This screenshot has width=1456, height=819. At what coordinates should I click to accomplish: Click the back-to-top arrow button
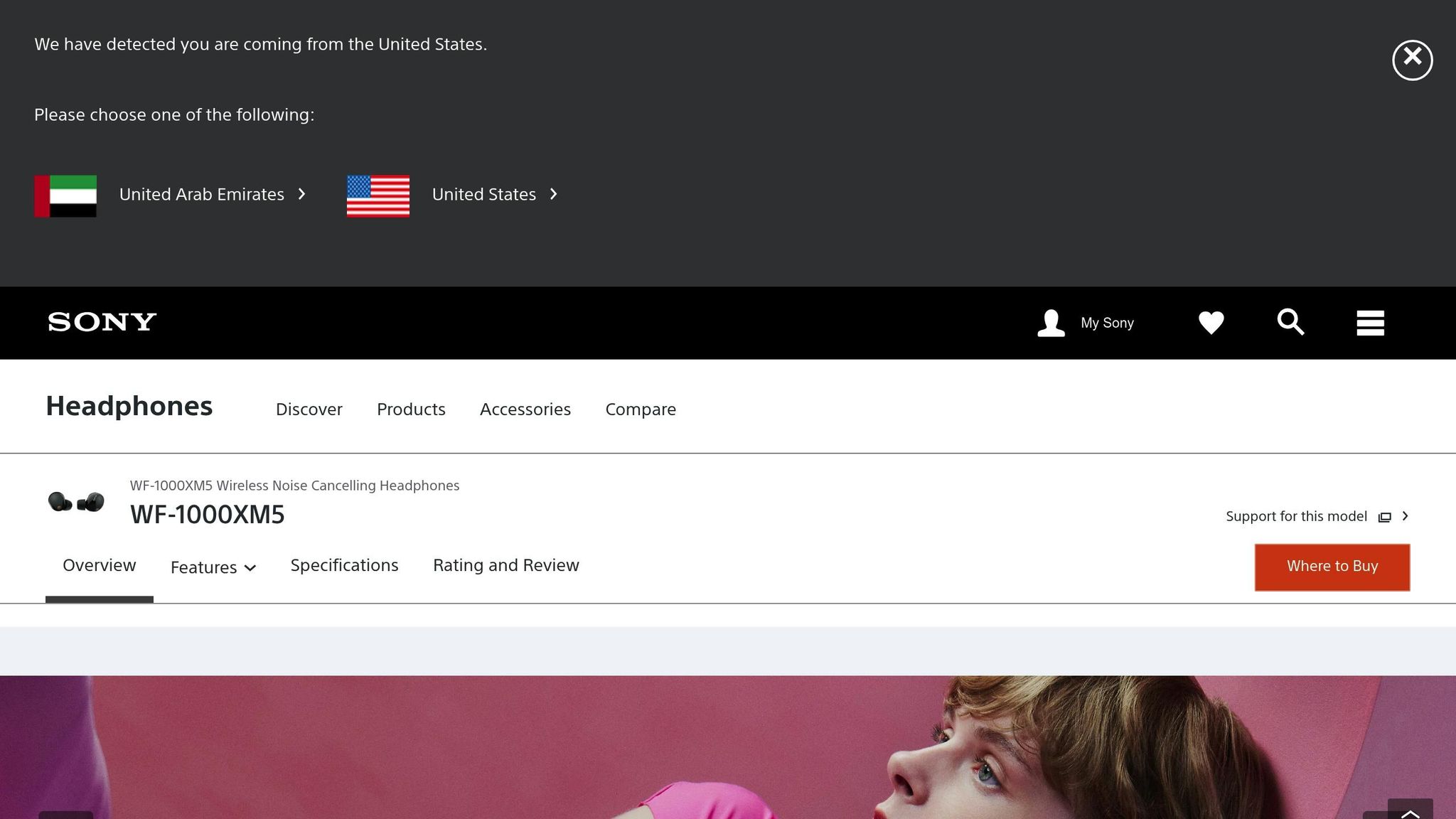(1410, 810)
